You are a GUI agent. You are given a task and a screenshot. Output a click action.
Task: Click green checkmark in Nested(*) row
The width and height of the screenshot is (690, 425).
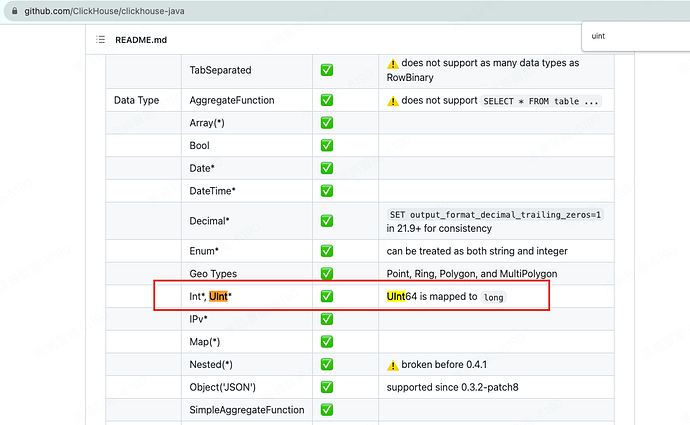327,364
